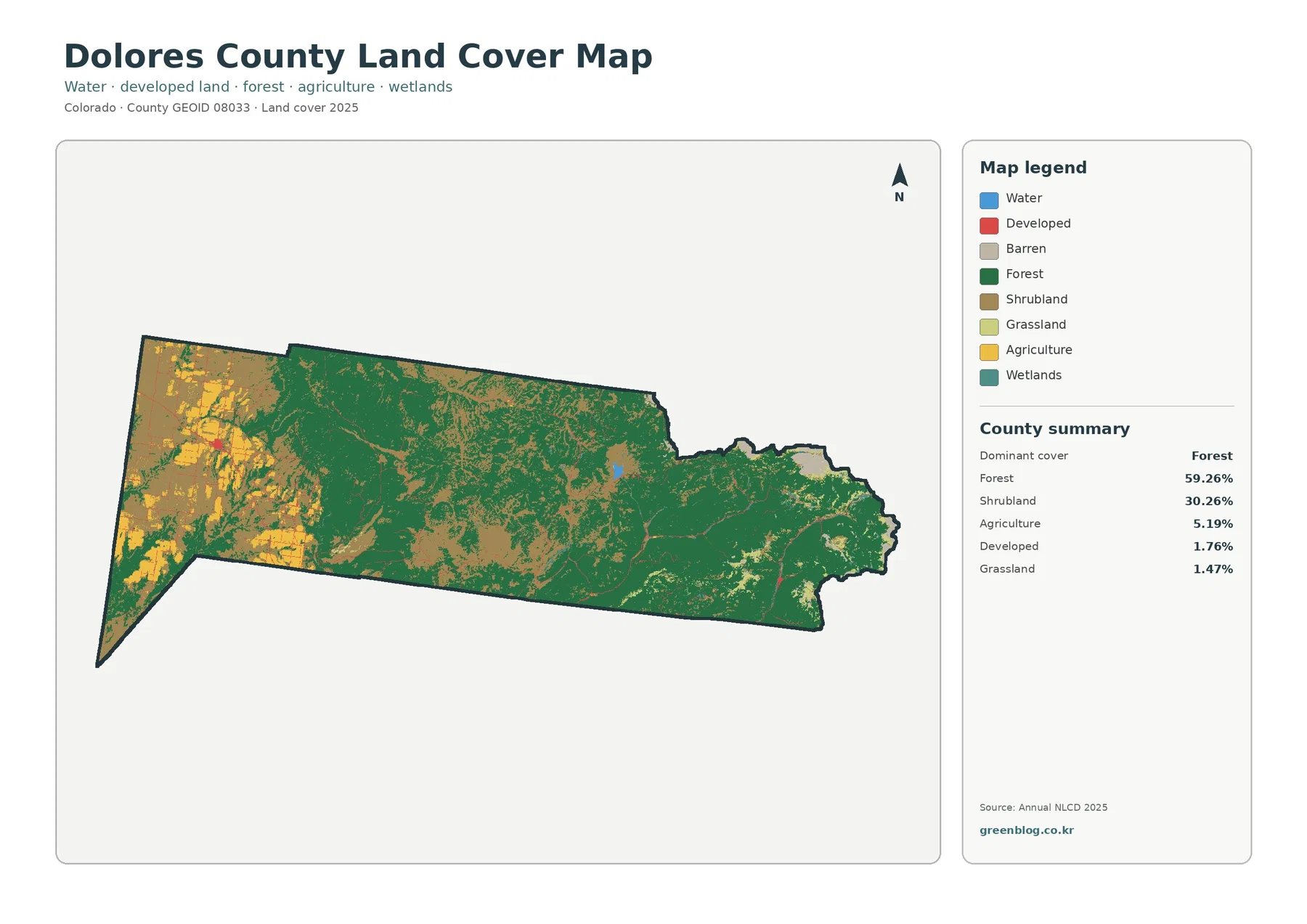
Task: Click the Wetlands teal legend swatch
Action: [x=989, y=377]
